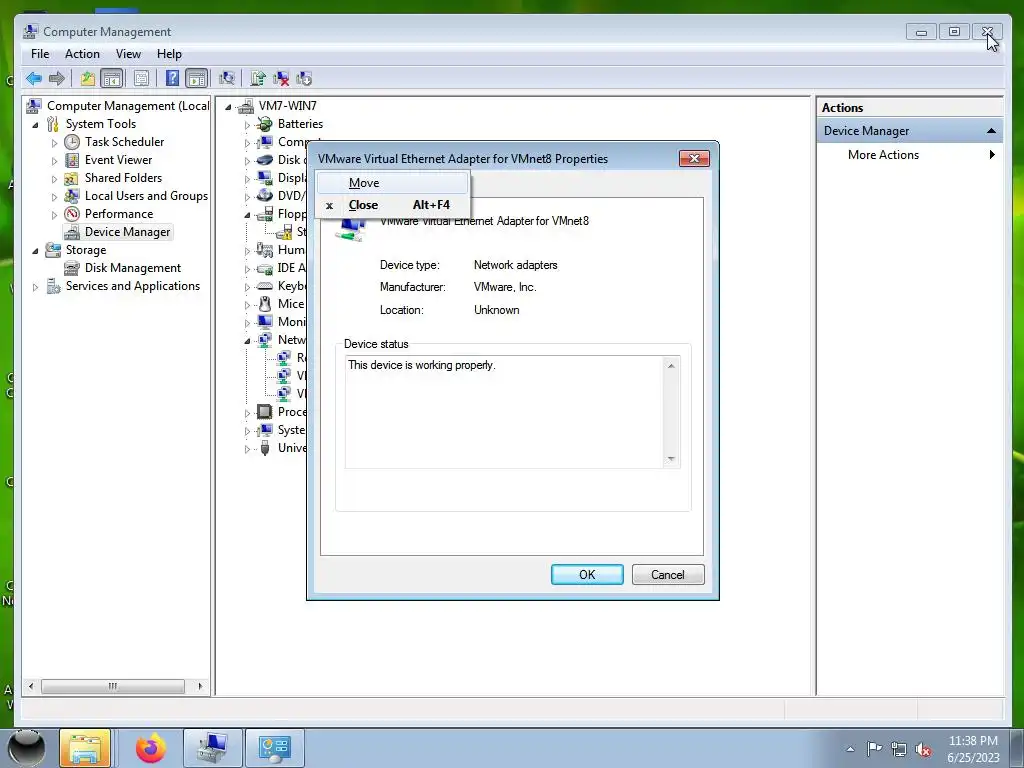The width and height of the screenshot is (1024, 768).
Task: Click the System Tools icon
Action: (x=53, y=124)
